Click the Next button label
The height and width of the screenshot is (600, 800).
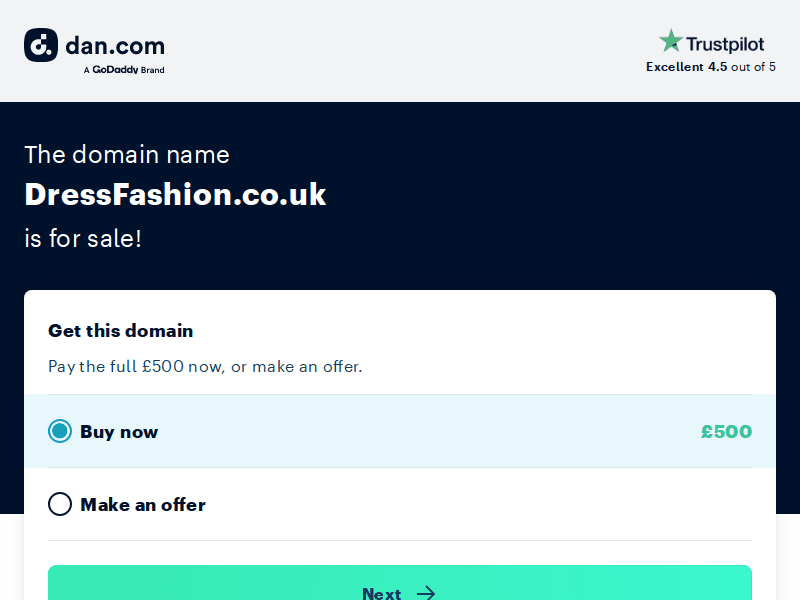(x=381, y=593)
